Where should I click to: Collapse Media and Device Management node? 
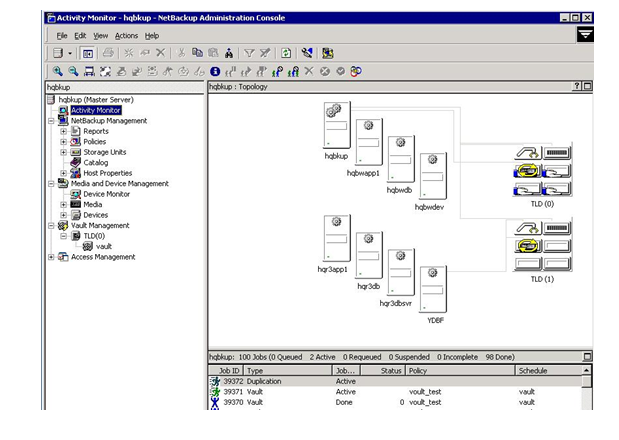(x=51, y=183)
